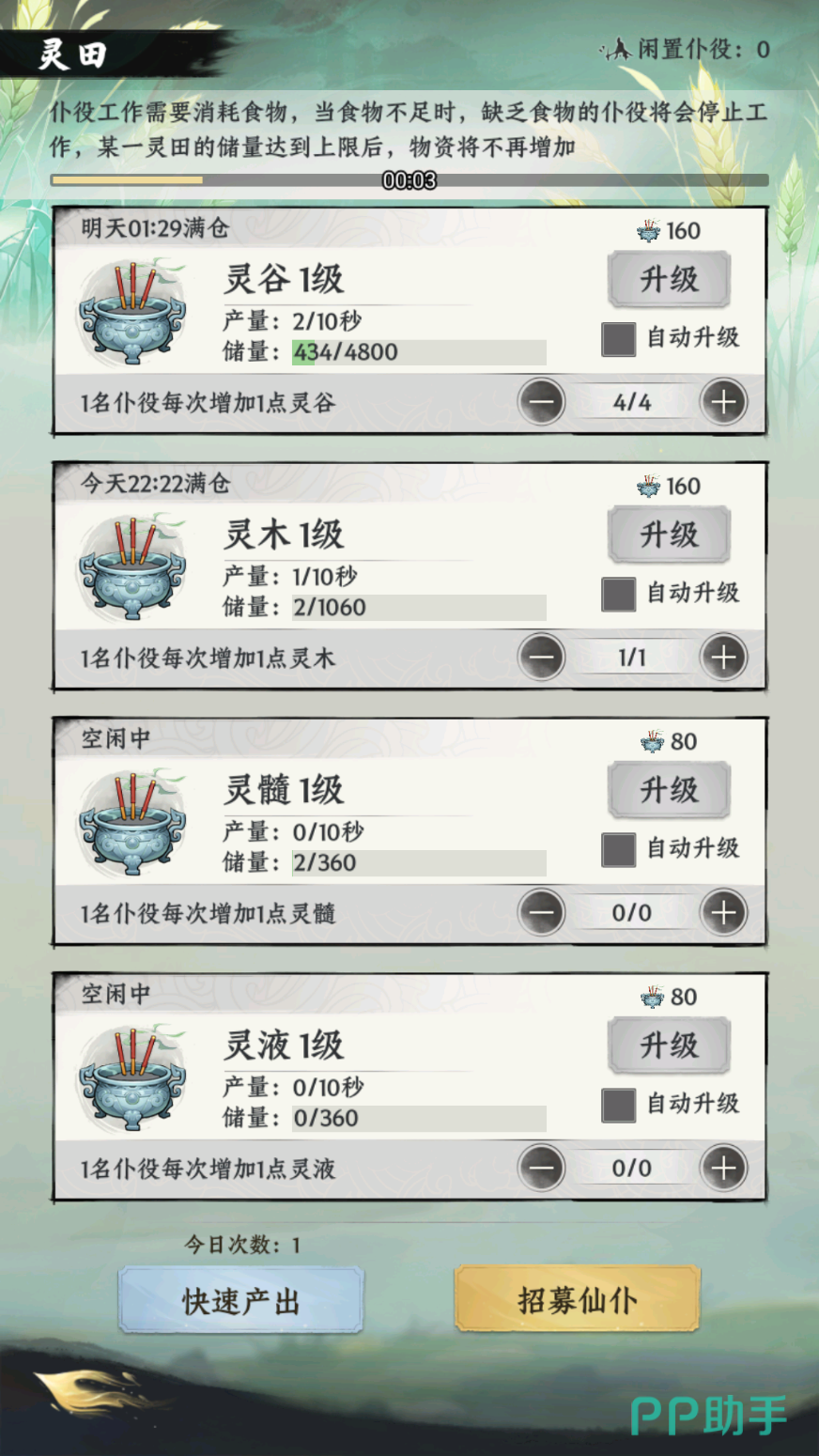
Task: Remove a servant from 灵木 field
Action: (x=542, y=658)
